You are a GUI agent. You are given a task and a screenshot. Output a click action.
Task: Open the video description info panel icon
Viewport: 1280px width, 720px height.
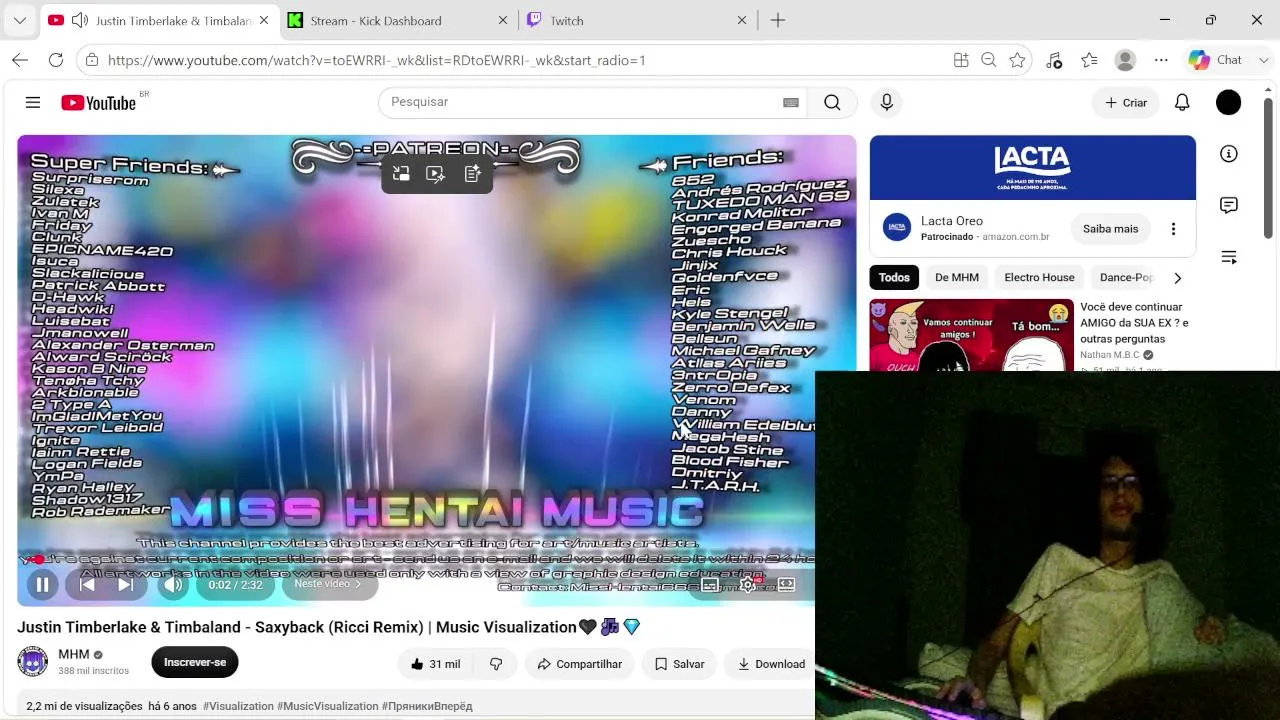pyautogui.click(x=1229, y=154)
